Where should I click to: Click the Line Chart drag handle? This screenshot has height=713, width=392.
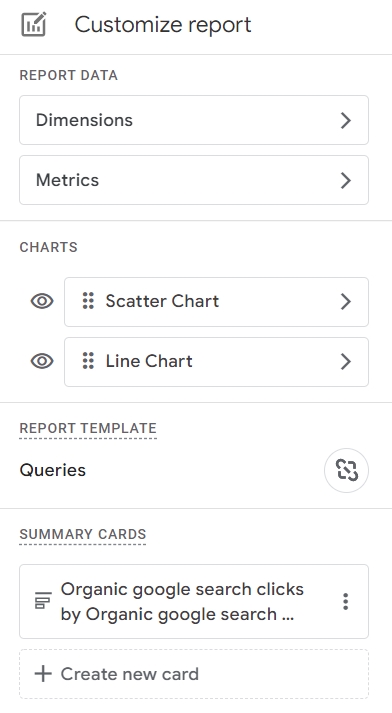(x=88, y=361)
